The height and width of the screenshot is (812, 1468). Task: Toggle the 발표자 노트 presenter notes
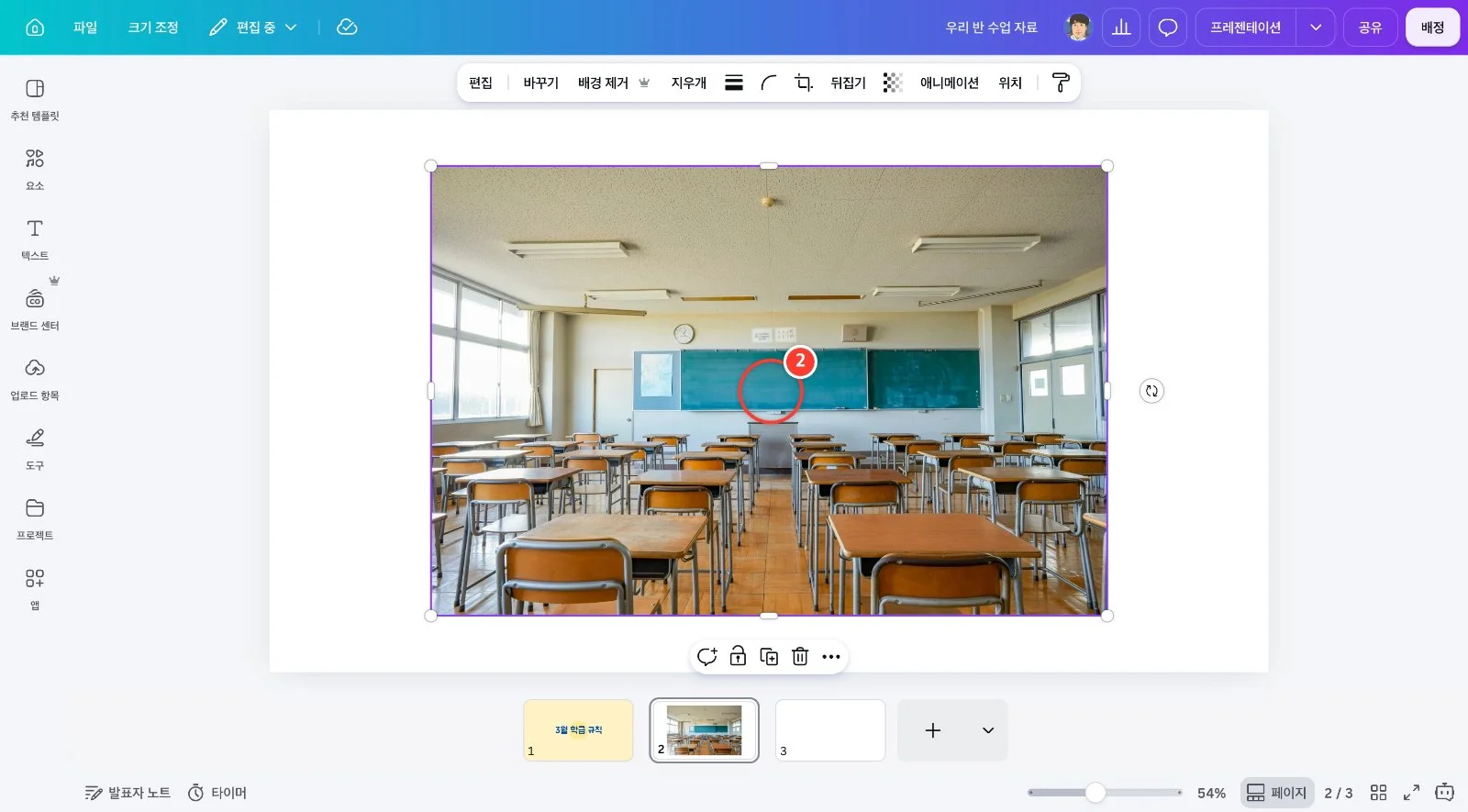tap(128, 793)
